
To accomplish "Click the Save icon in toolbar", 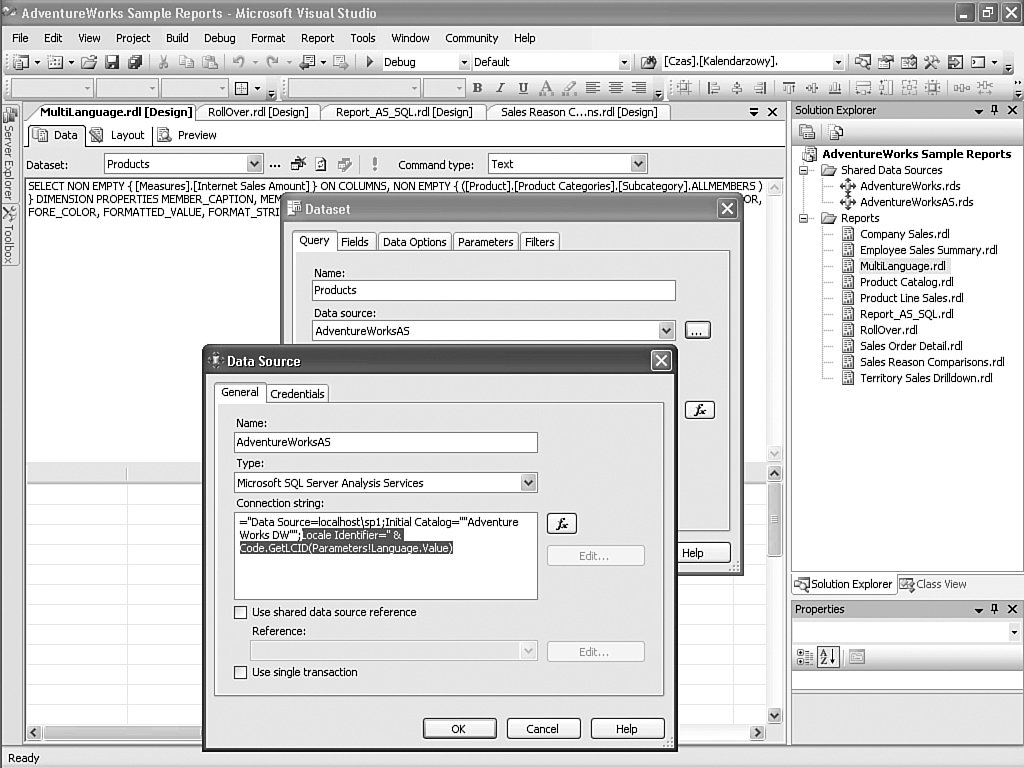I will click(x=112, y=62).
